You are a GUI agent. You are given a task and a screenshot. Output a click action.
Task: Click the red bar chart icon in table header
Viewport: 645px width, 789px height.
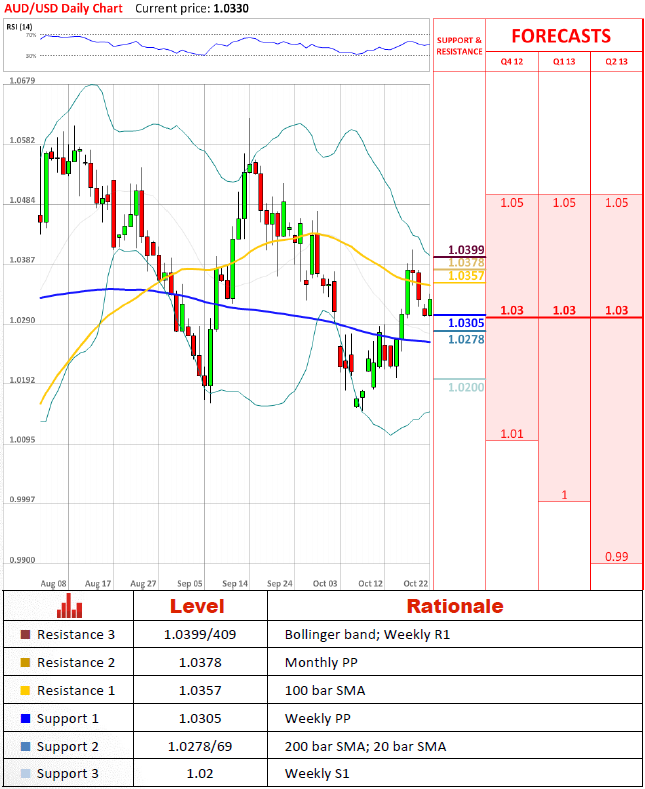pyautogui.click(x=69, y=605)
